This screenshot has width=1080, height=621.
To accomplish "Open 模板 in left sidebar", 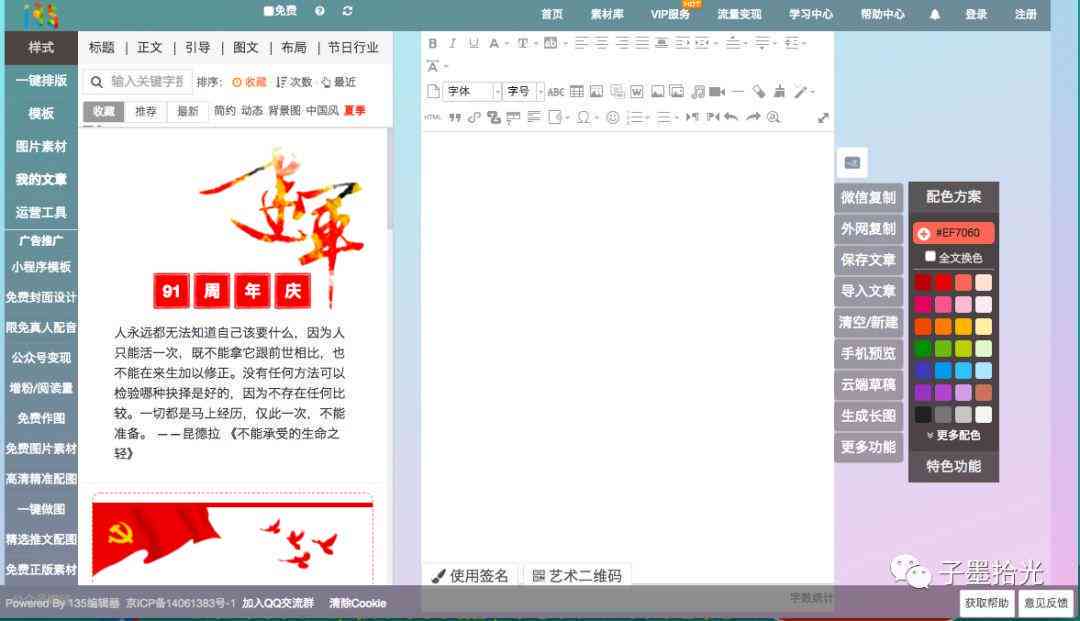I will click(x=41, y=113).
